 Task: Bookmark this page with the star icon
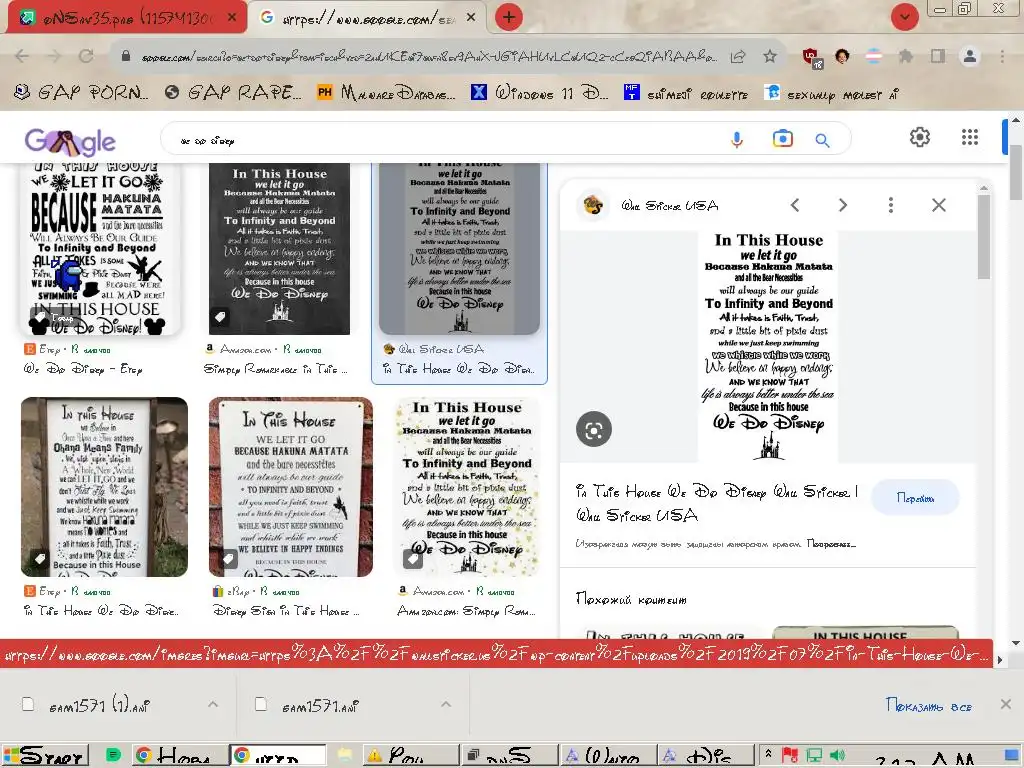click(770, 57)
